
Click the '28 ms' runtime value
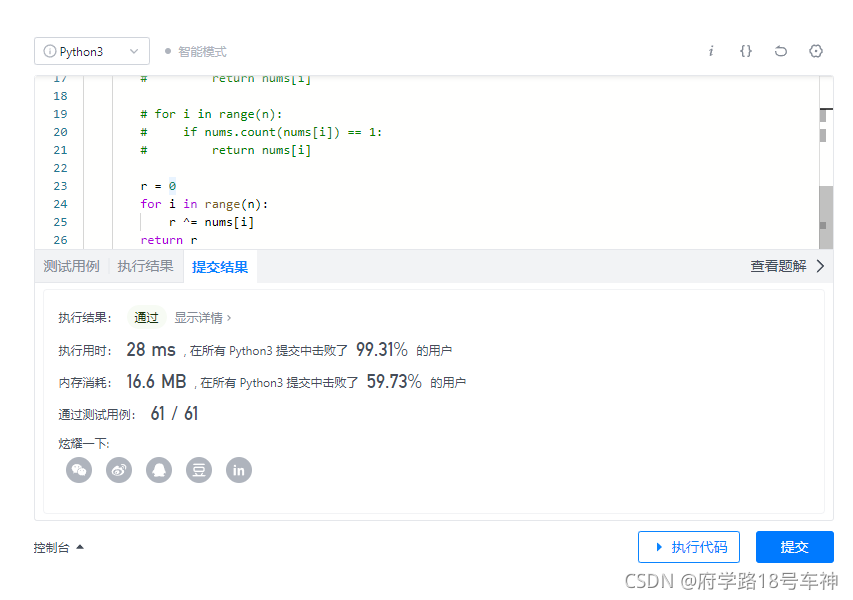pos(151,349)
